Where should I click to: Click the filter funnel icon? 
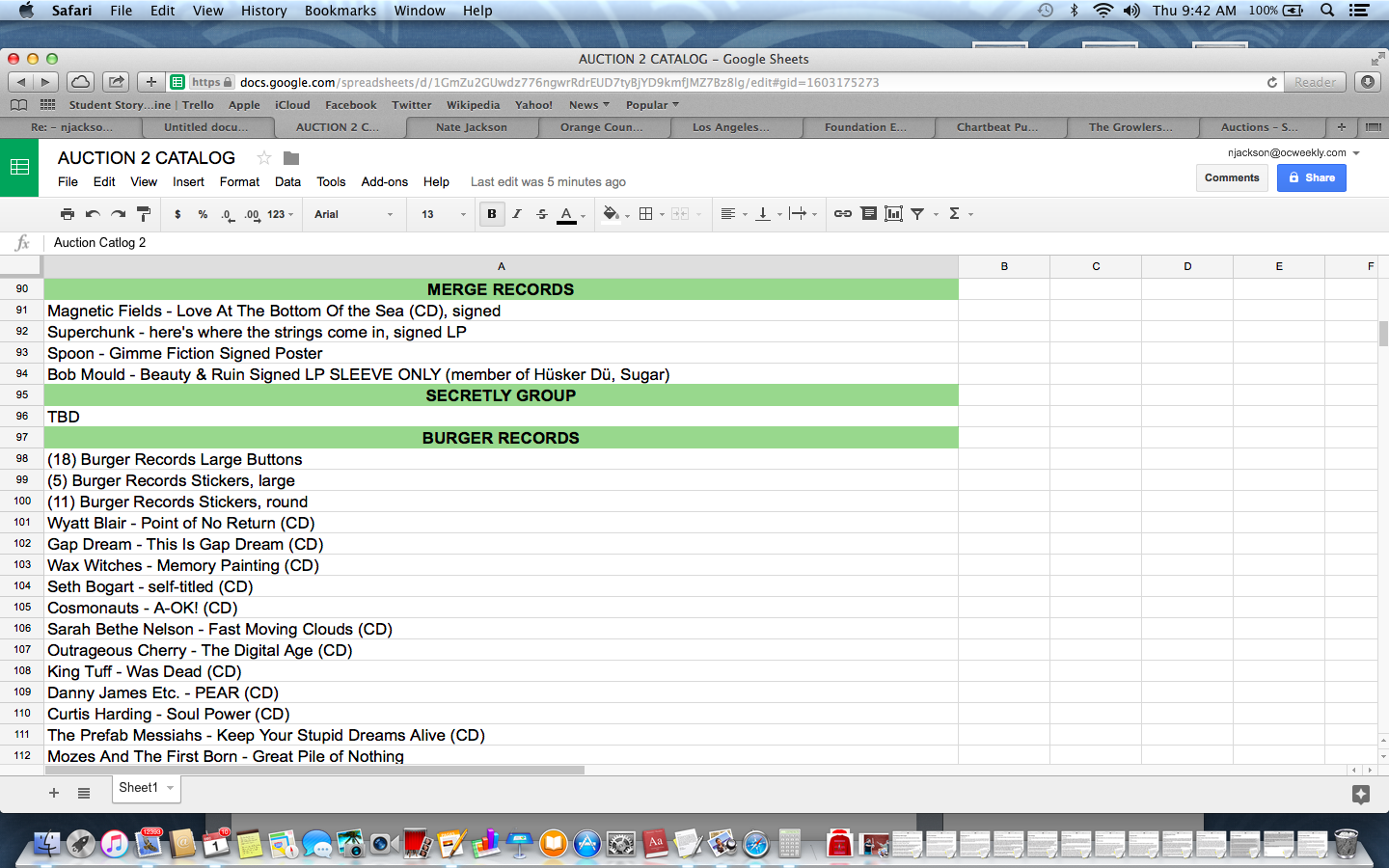(x=917, y=214)
